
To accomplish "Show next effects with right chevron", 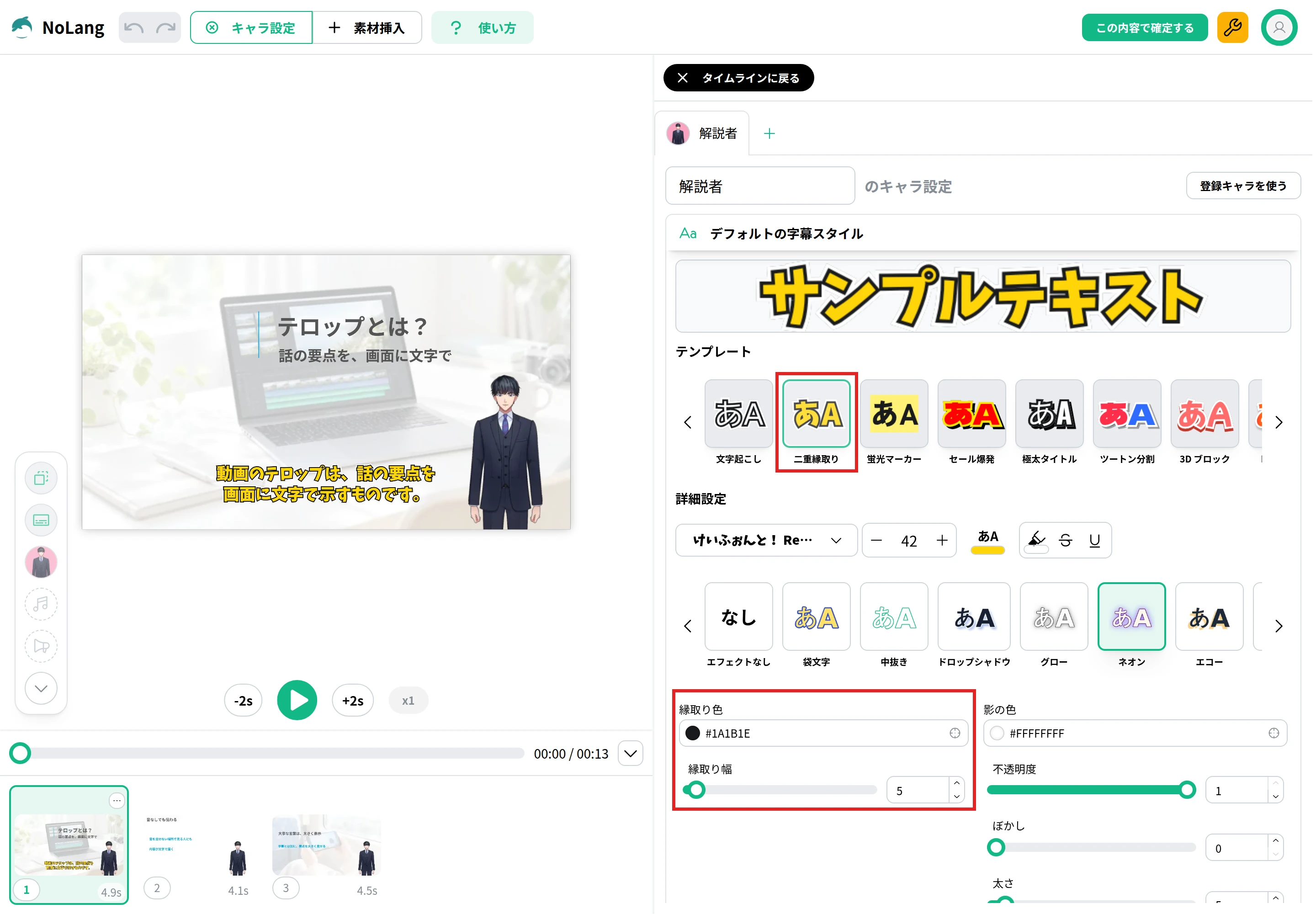I will click(1278, 626).
